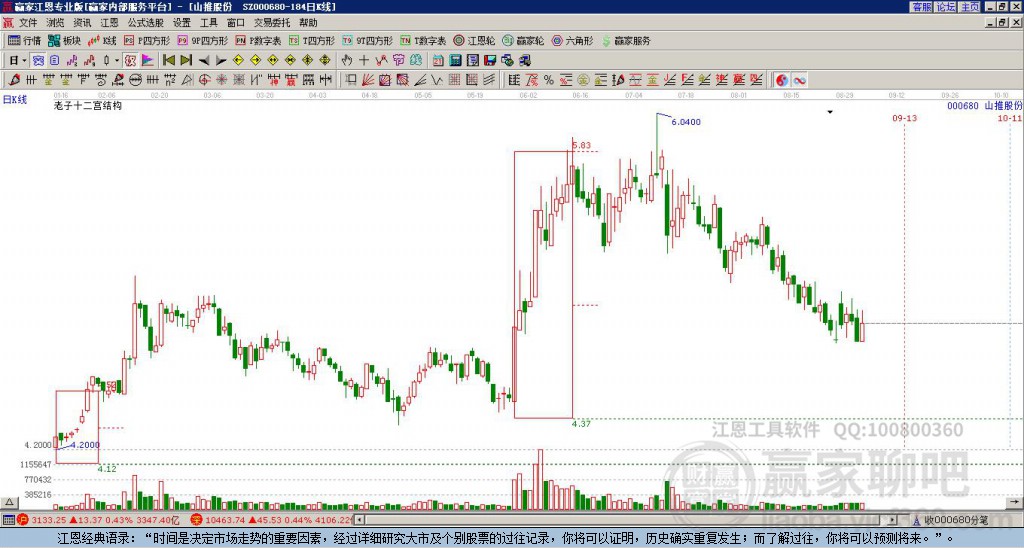Click the 000680 山推股份 stock label

[x=985, y=105]
